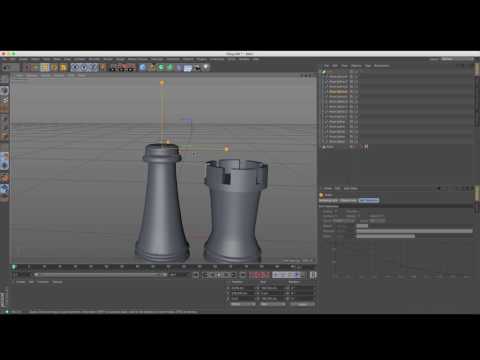Select the Scale tool
Screen dimensions: 480x360
[x=45, y=68]
